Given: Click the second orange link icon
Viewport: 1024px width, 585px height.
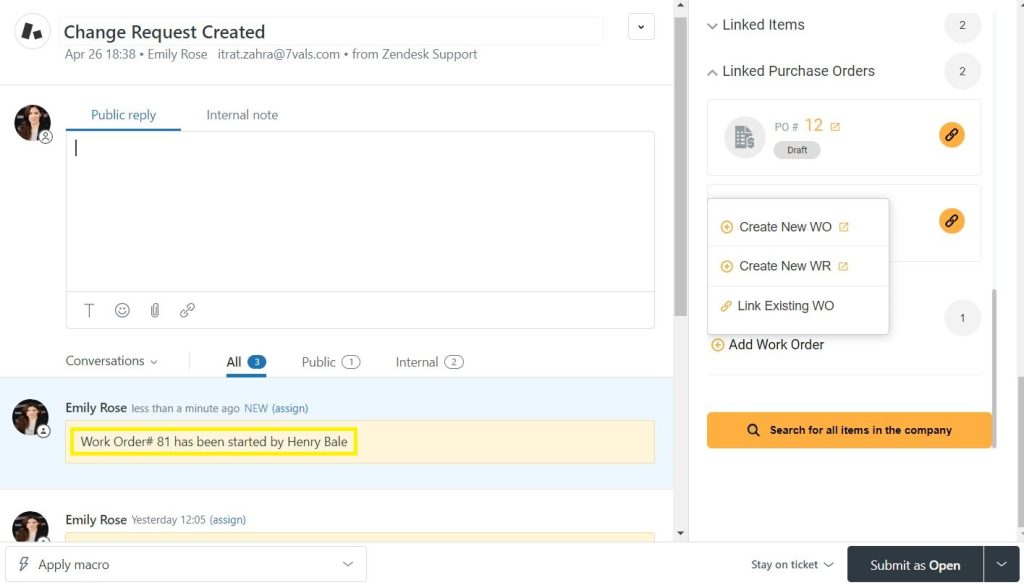Looking at the screenshot, I should coord(952,221).
